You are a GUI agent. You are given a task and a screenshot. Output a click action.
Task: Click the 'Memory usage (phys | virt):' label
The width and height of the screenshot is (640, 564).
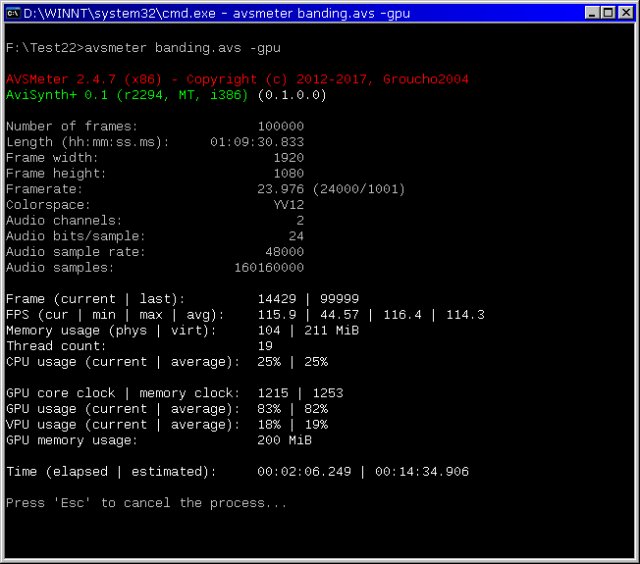[111, 331]
